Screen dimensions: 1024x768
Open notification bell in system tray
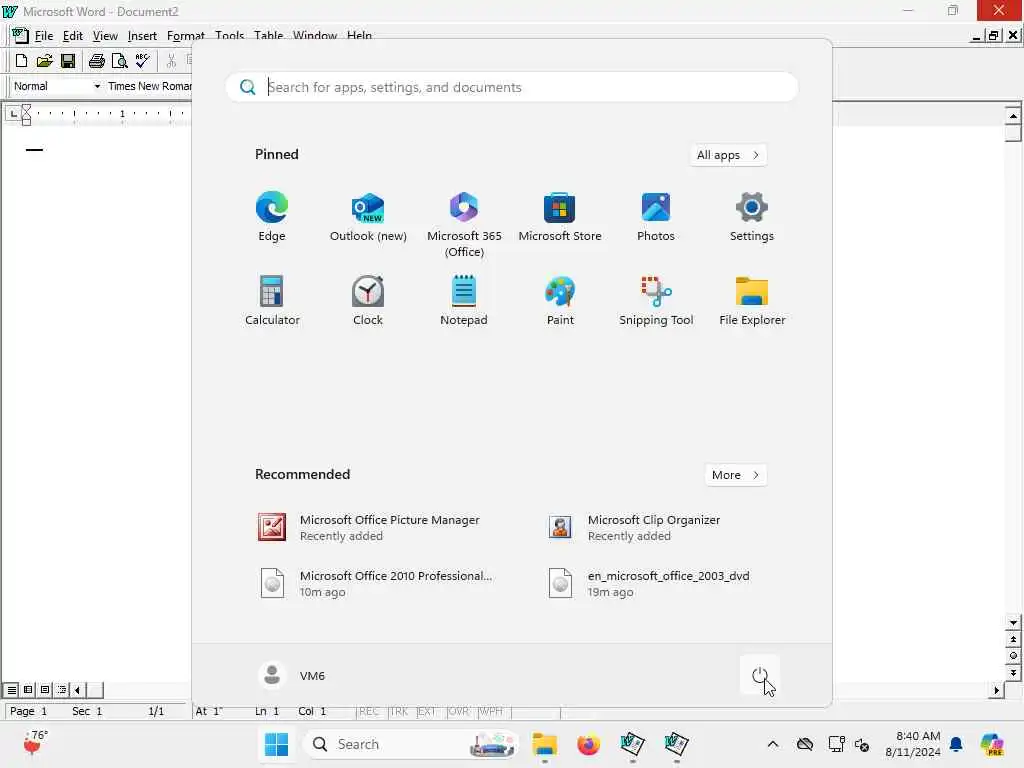point(956,744)
